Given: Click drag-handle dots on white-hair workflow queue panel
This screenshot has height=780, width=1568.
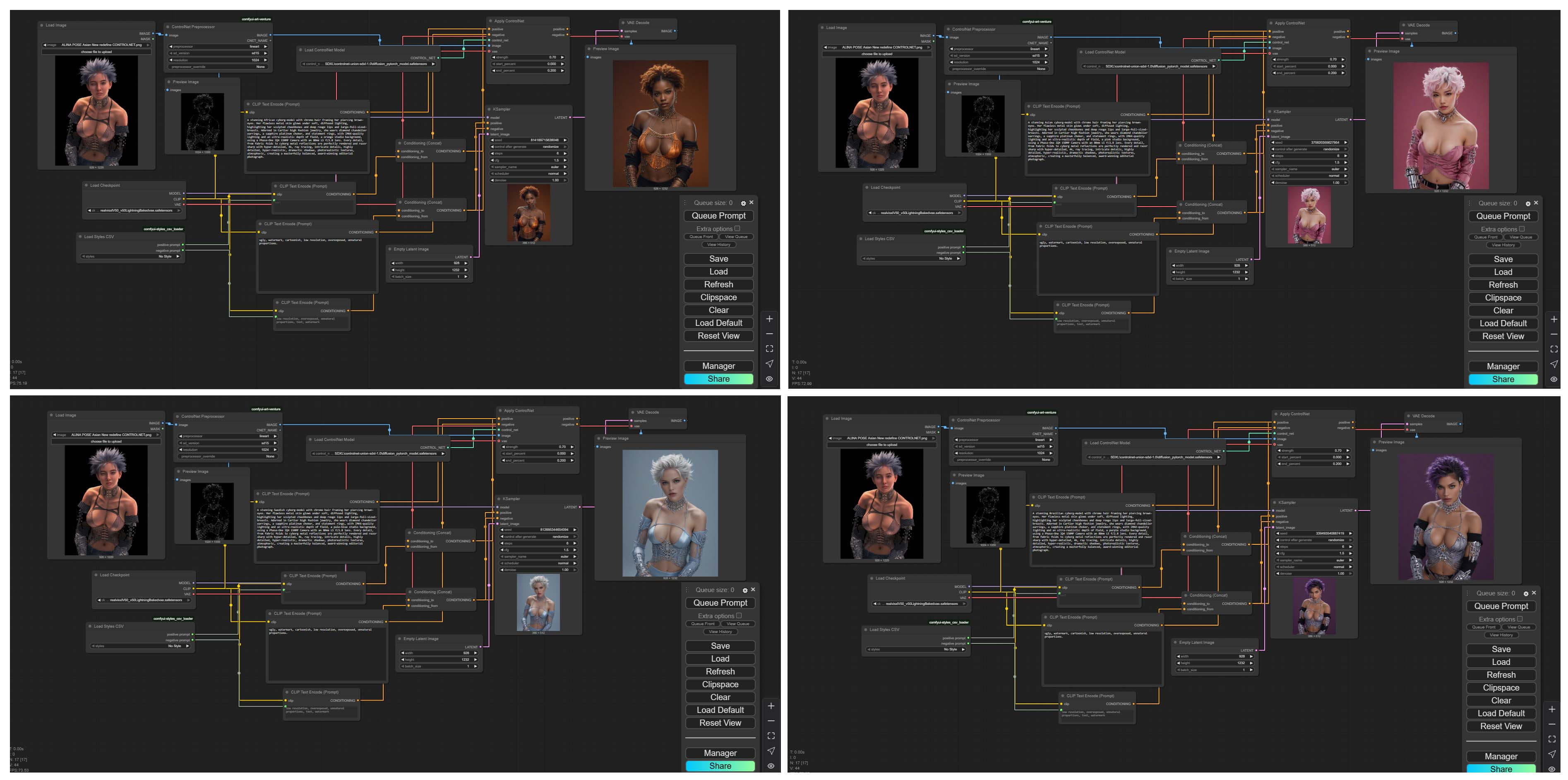Looking at the screenshot, I should pos(687,590).
